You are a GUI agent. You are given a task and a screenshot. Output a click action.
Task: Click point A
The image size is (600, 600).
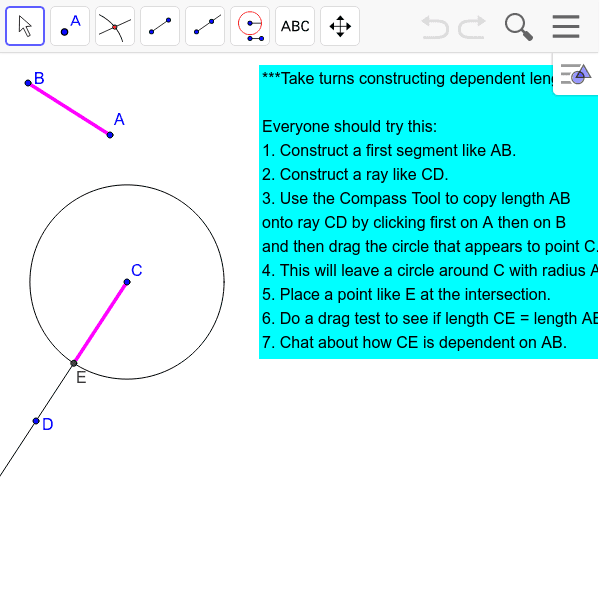(x=110, y=135)
